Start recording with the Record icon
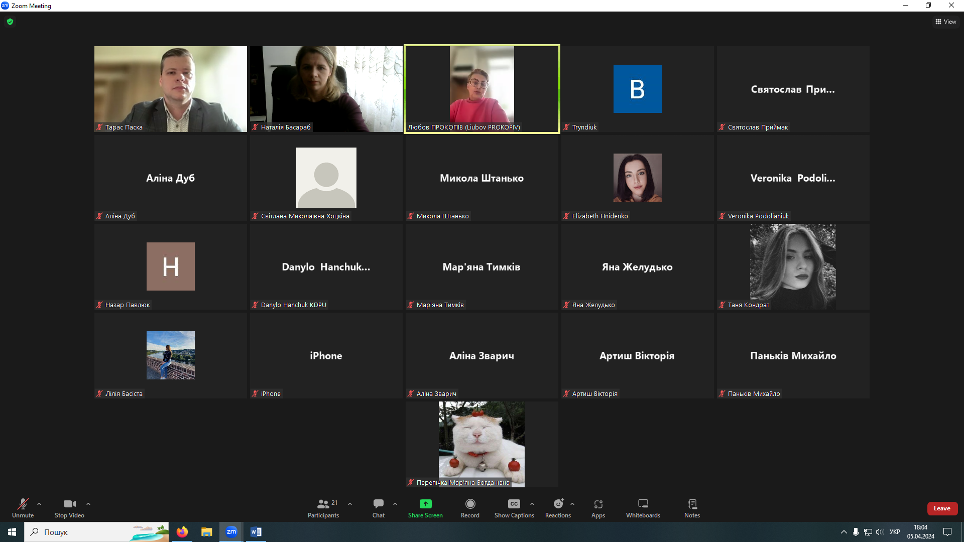Viewport: 964px width, 542px height. [x=470, y=505]
